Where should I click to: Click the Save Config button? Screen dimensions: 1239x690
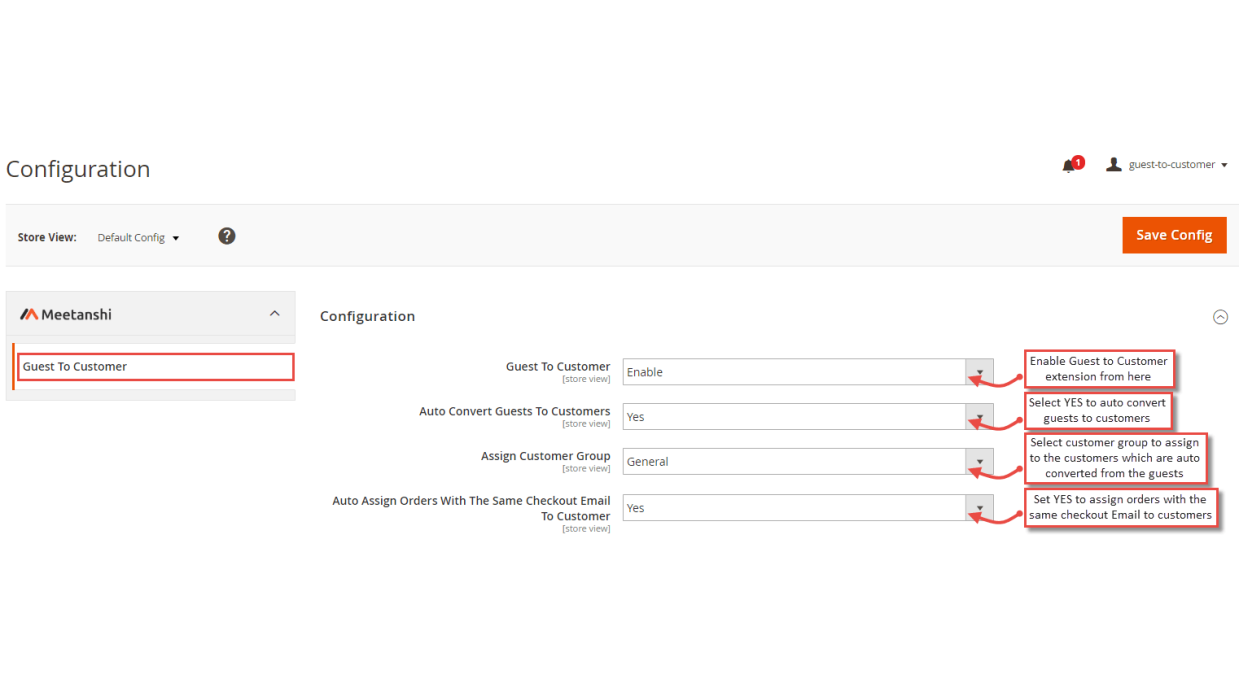click(1174, 235)
